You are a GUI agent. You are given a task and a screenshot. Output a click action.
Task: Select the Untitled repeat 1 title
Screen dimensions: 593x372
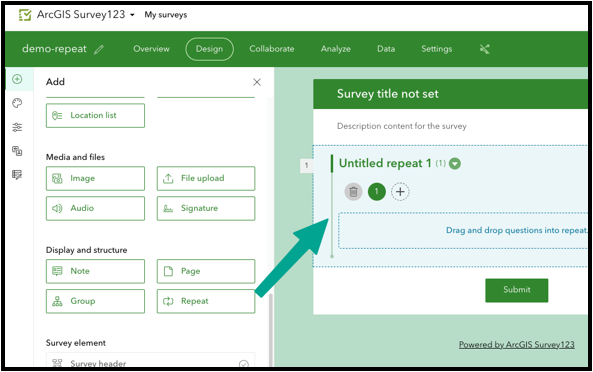pyautogui.click(x=385, y=163)
